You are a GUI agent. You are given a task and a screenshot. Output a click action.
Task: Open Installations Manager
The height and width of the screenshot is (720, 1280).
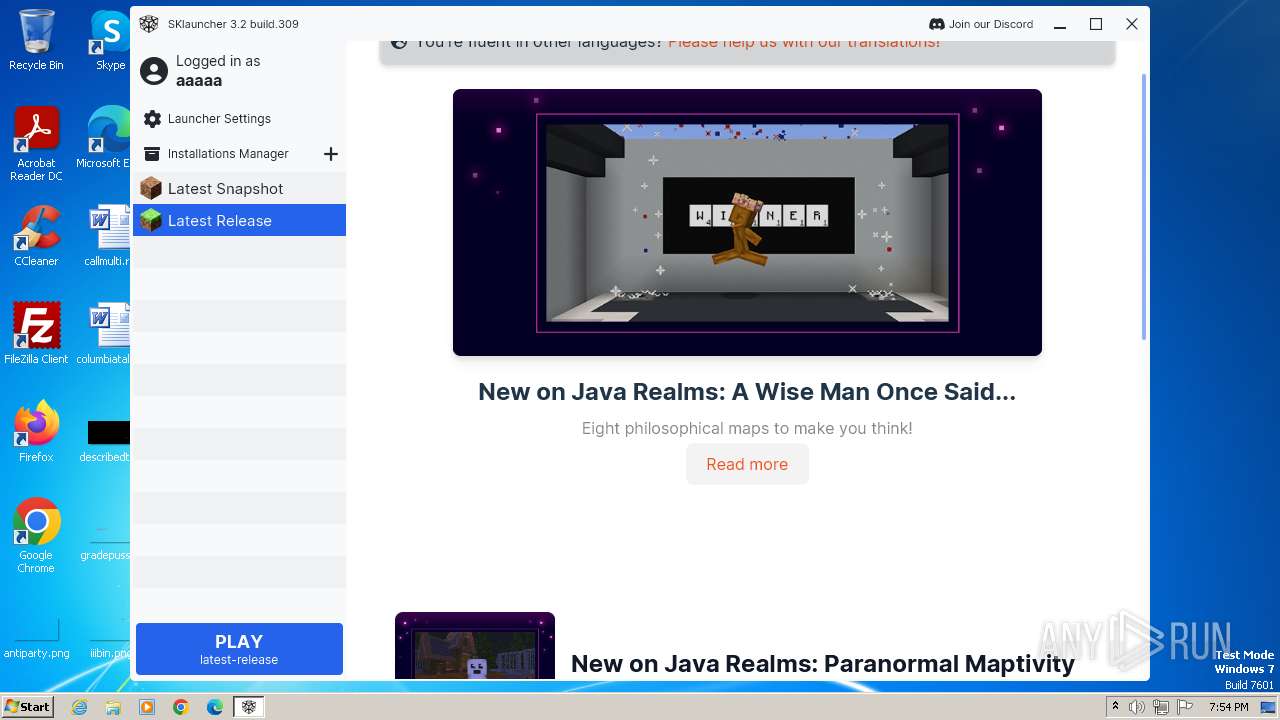click(x=228, y=154)
